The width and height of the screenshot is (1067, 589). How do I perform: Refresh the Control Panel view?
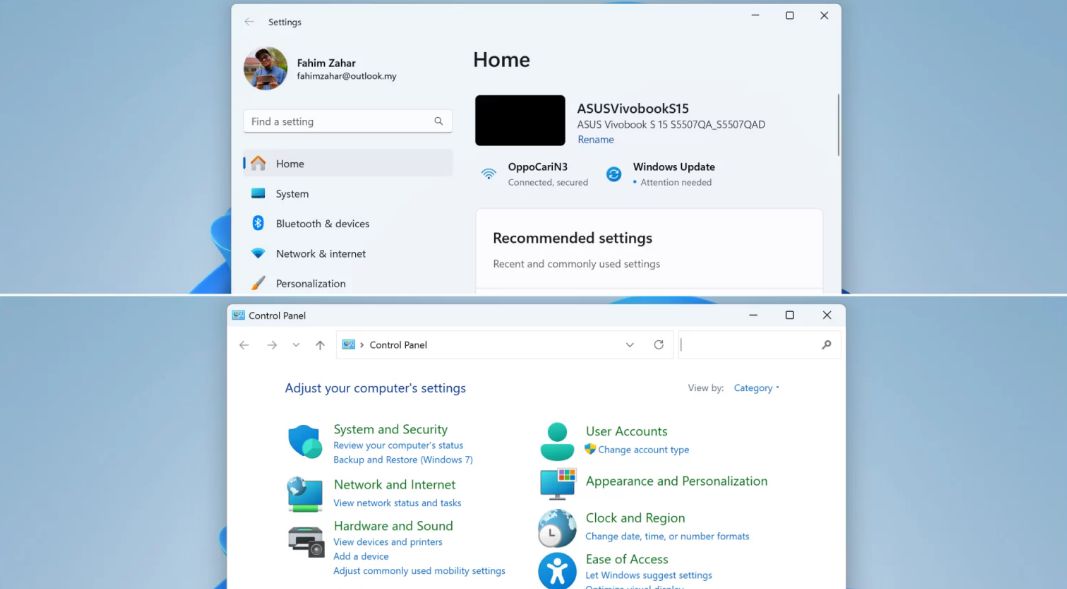[658, 344]
